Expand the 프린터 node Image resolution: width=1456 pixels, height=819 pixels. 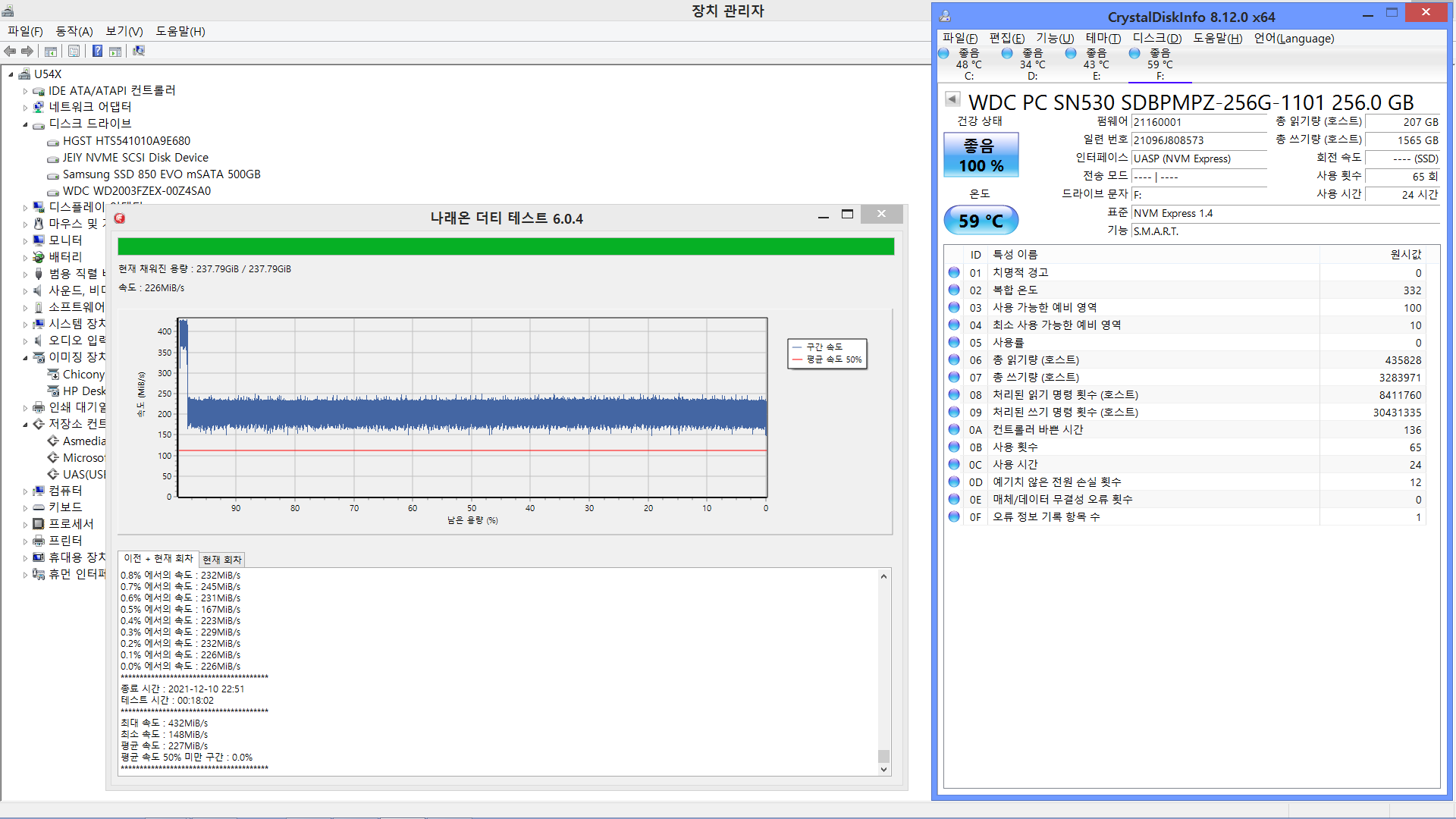[x=25, y=541]
